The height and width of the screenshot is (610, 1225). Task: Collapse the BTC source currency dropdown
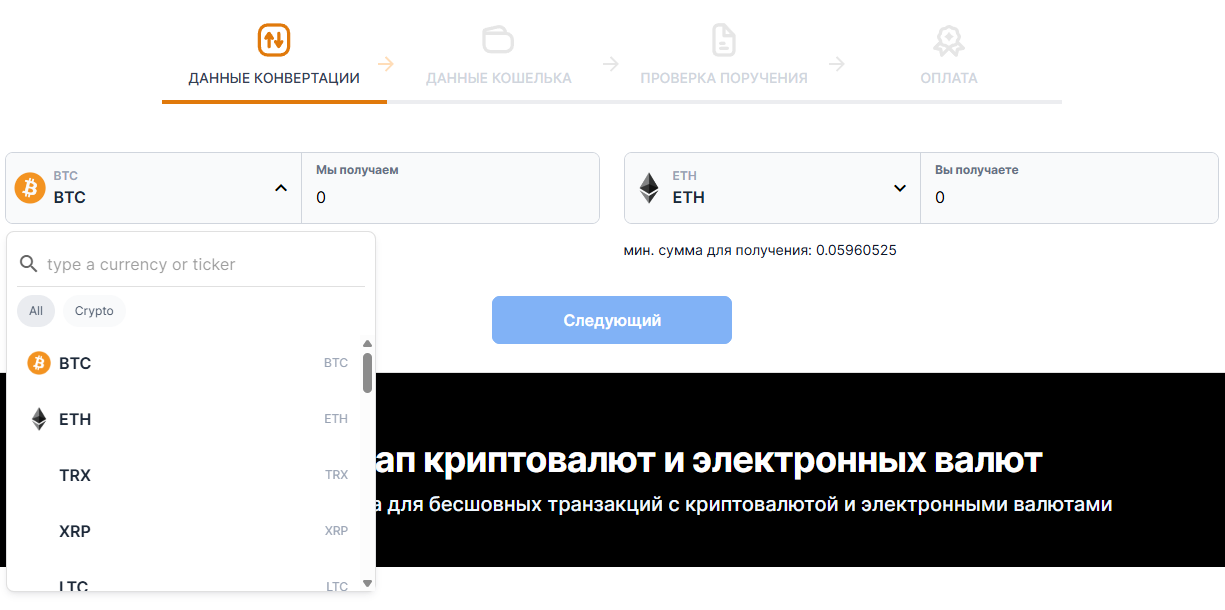(x=281, y=188)
